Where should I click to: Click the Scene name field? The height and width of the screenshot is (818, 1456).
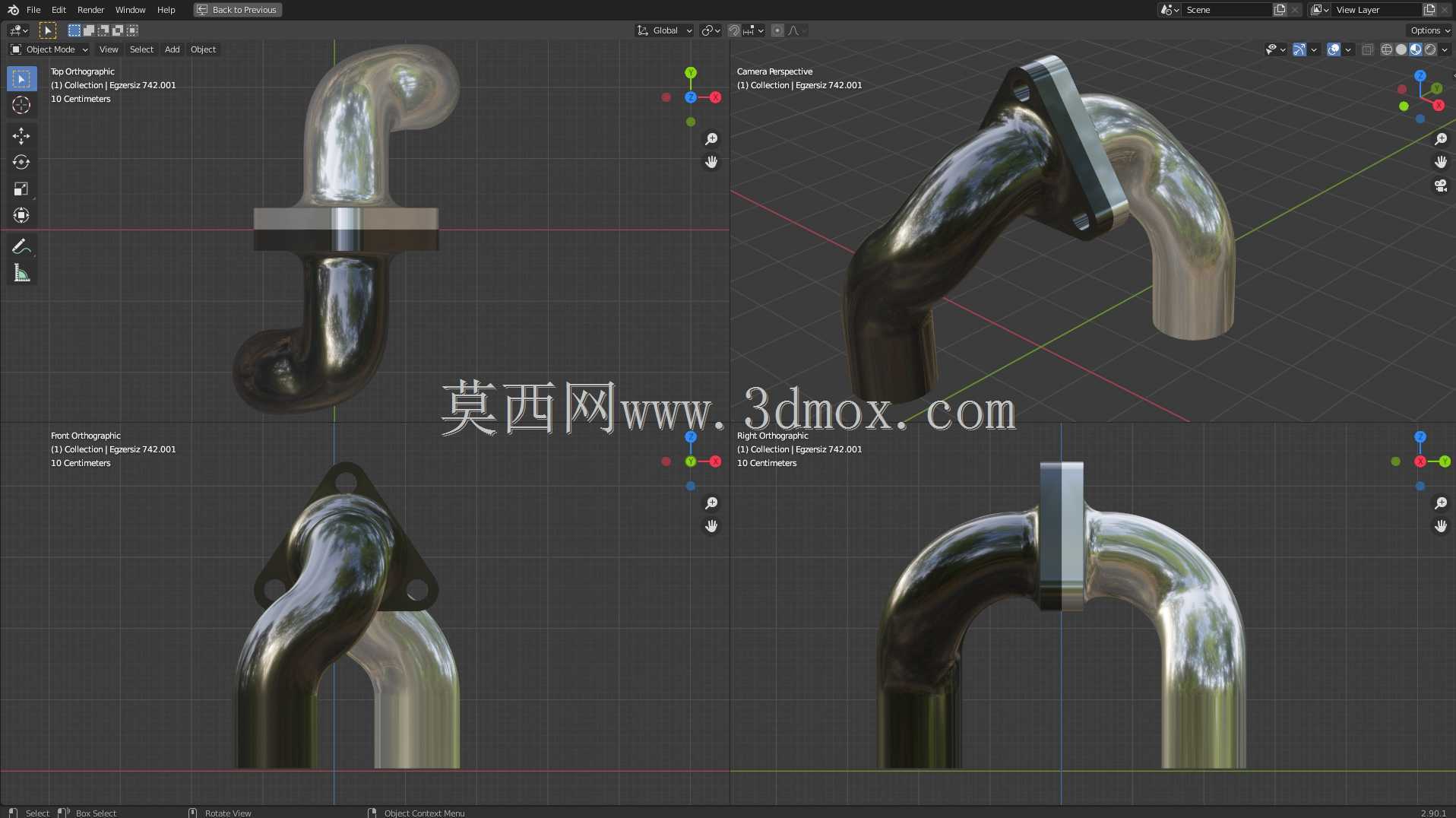(x=1227, y=10)
